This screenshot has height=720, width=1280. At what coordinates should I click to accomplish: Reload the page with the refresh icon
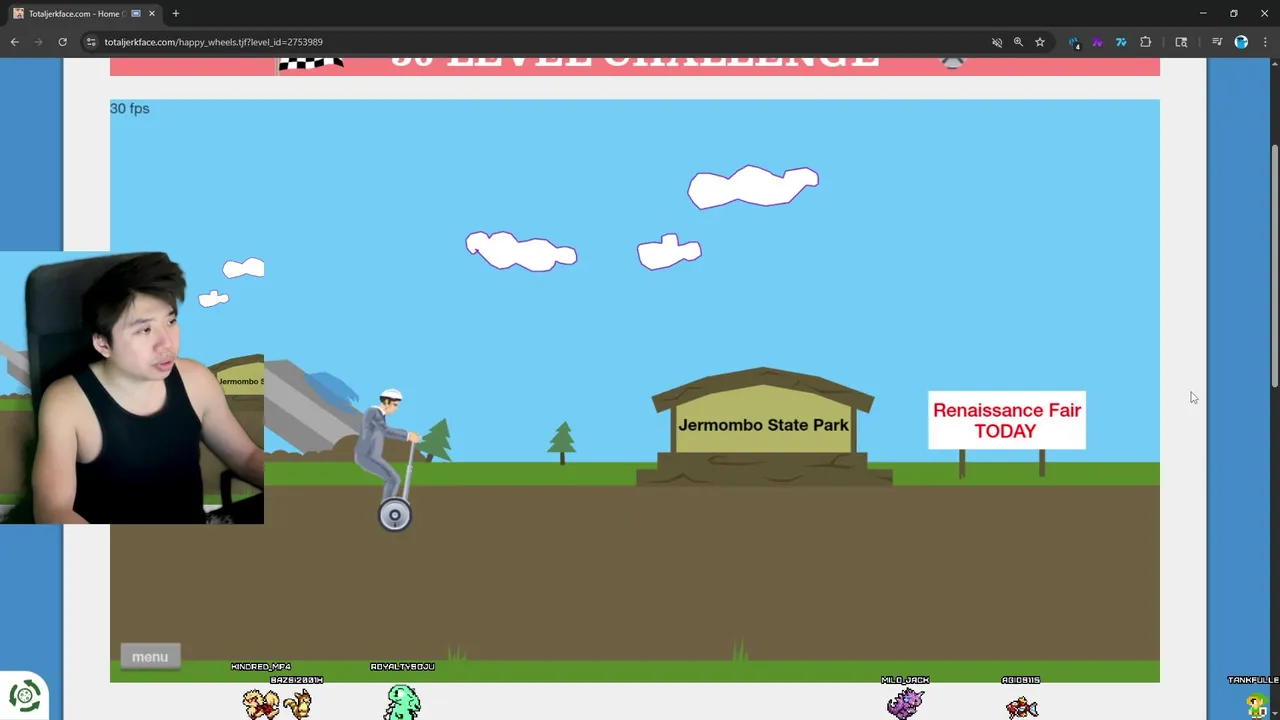point(62,42)
